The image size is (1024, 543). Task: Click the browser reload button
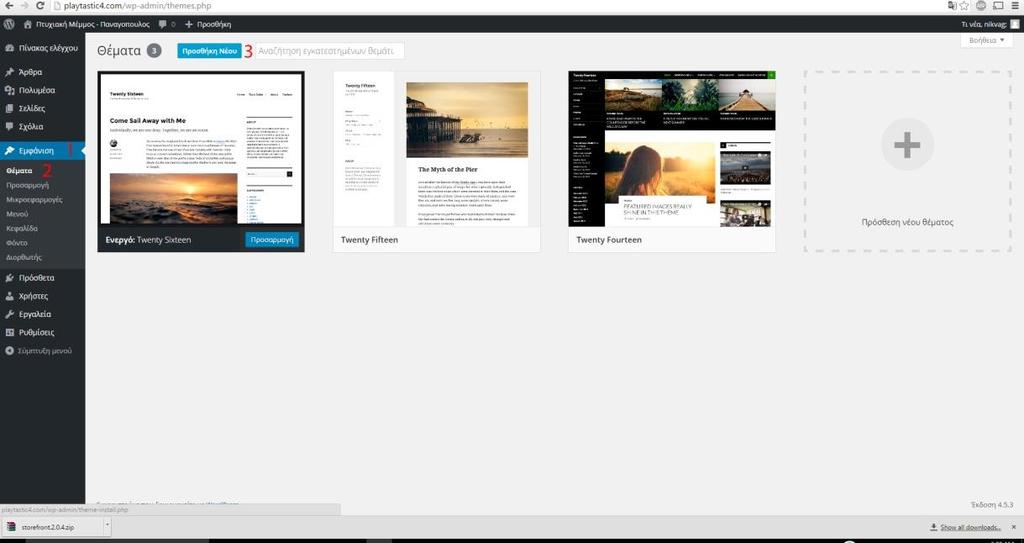click(x=40, y=6)
